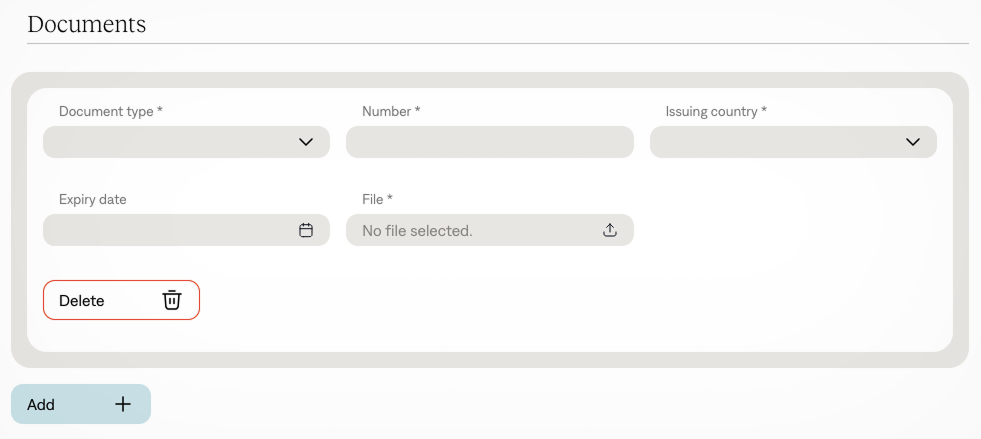Open the Issuing country dropdown
981x439 pixels.
[780, 142]
